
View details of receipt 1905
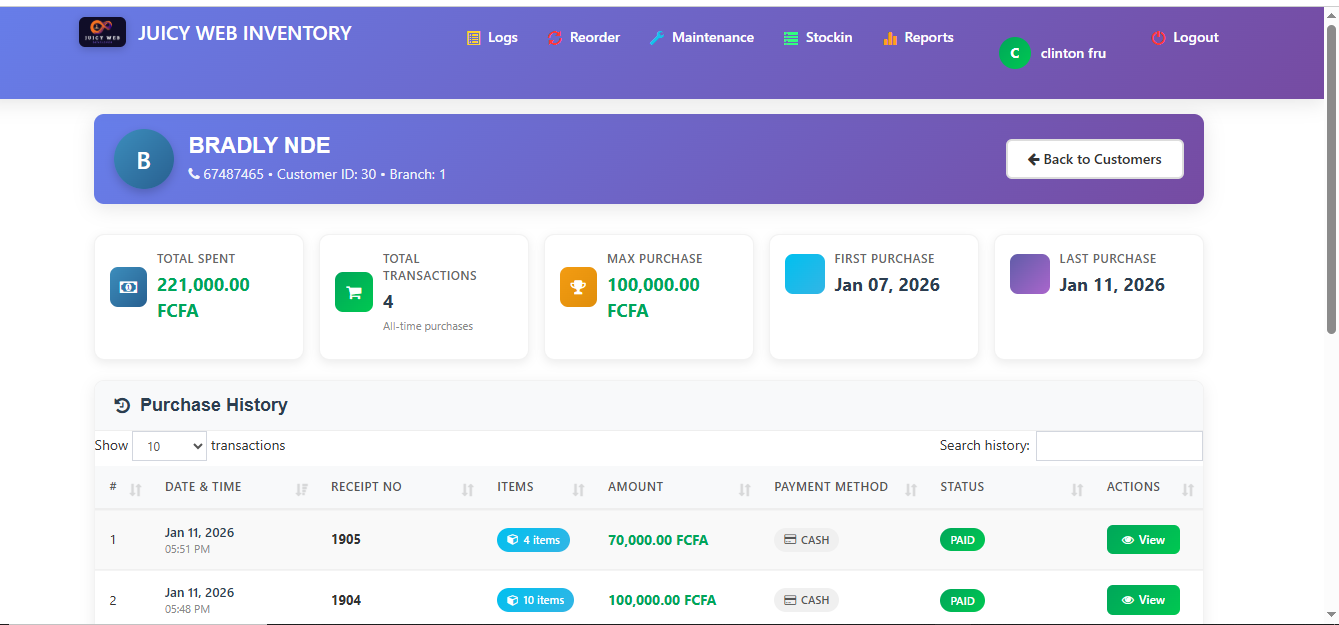coord(1142,539)
